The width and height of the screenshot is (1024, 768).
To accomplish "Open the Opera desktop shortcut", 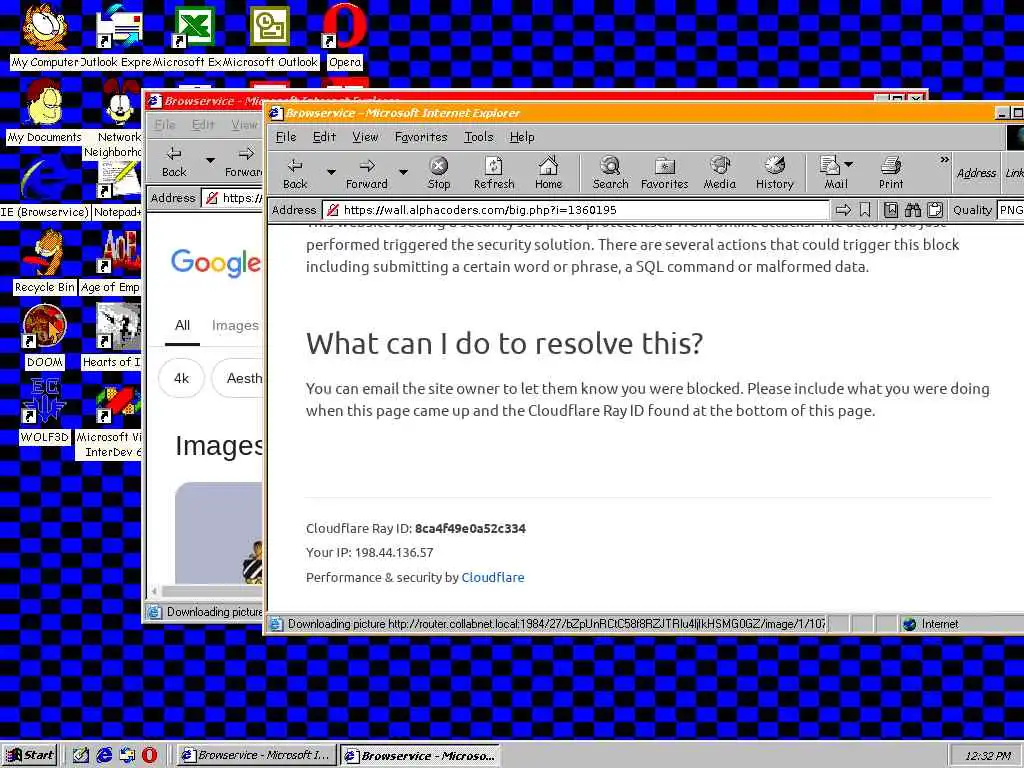I will [344, 36].
